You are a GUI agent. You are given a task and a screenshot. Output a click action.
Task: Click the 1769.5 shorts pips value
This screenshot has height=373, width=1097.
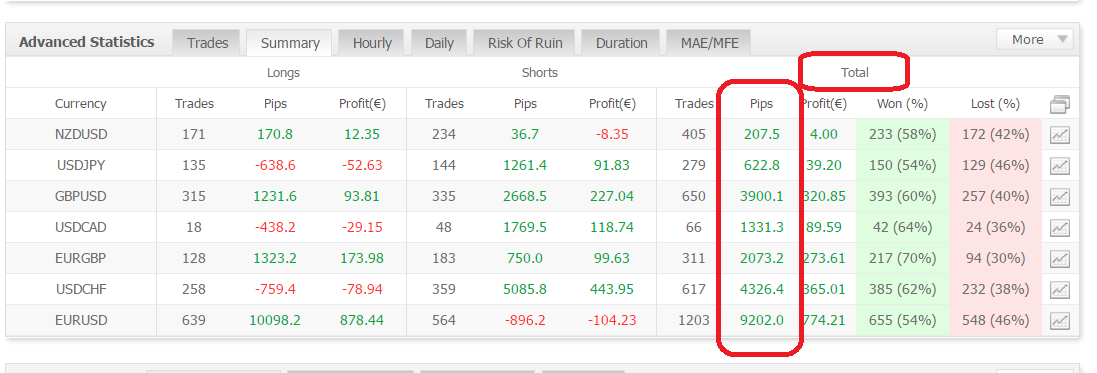pos(525,227)
